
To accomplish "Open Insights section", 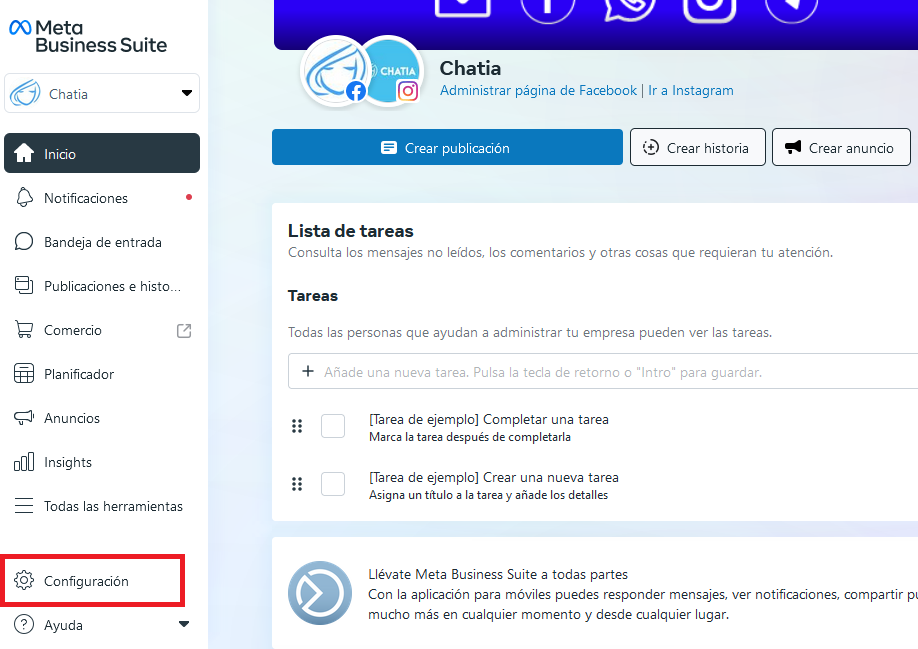I will click(102, 462).
